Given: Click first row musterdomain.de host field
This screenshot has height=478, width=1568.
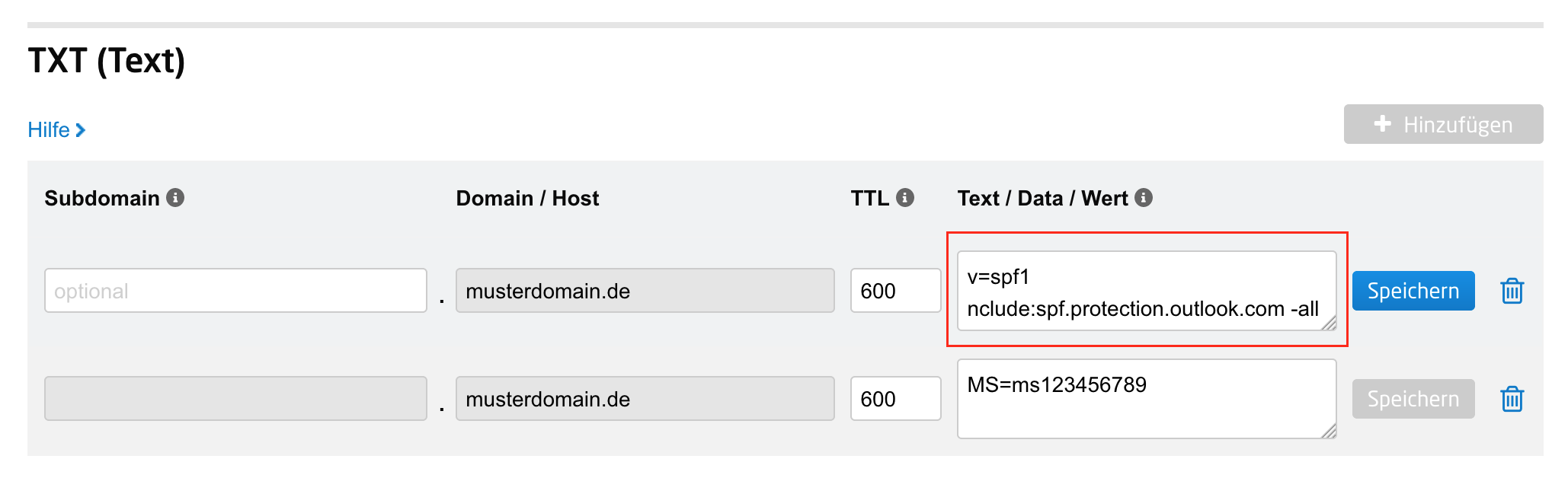Looking at the screenshot, I should tap(645, 291).
